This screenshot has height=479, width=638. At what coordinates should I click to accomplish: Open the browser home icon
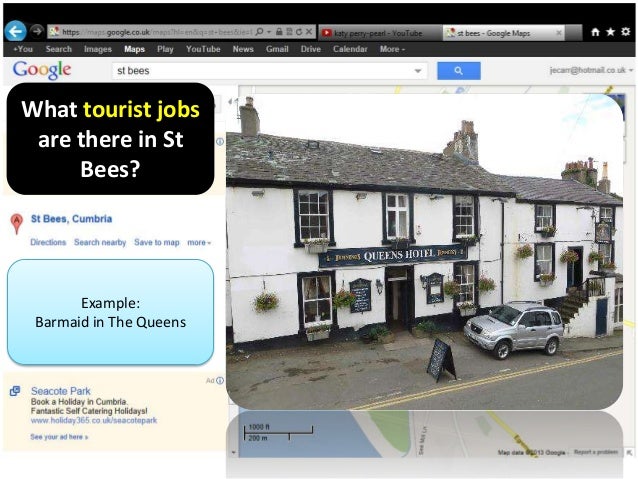click(596, 32)
